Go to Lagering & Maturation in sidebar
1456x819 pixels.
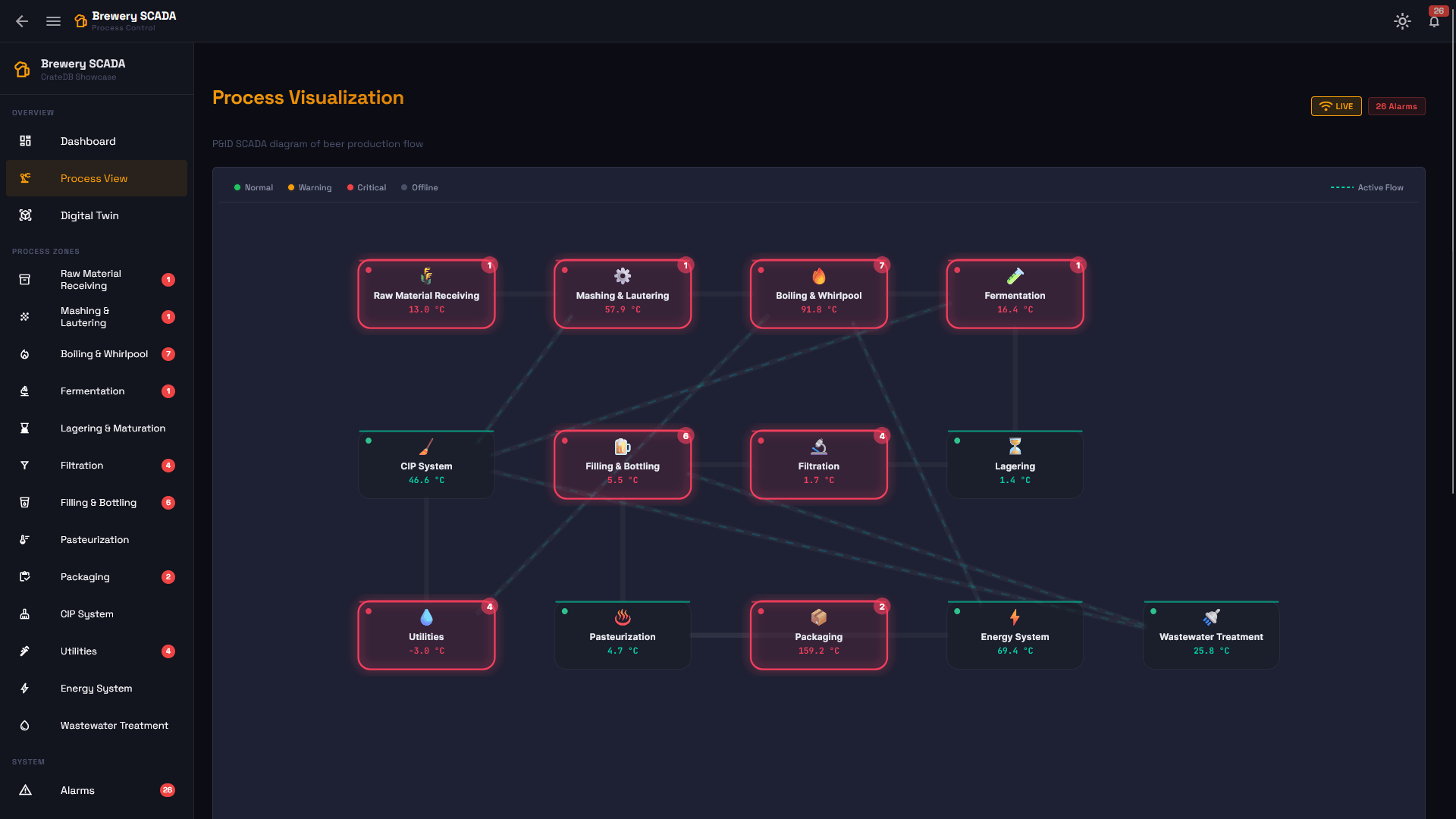click(x=96, y=428)
